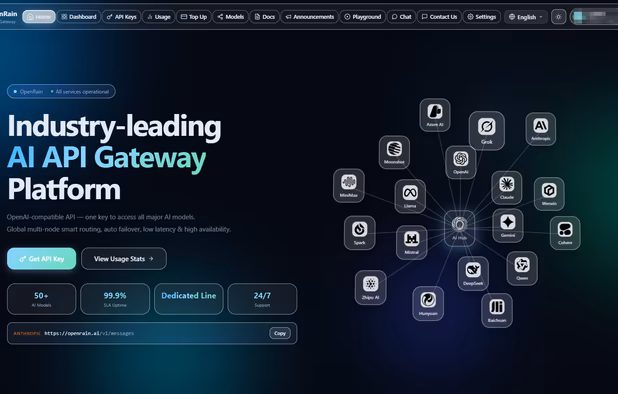The image size is (618, 394).
Task: Select the Azure AI provider icon
Action: [x=435, y=115]
